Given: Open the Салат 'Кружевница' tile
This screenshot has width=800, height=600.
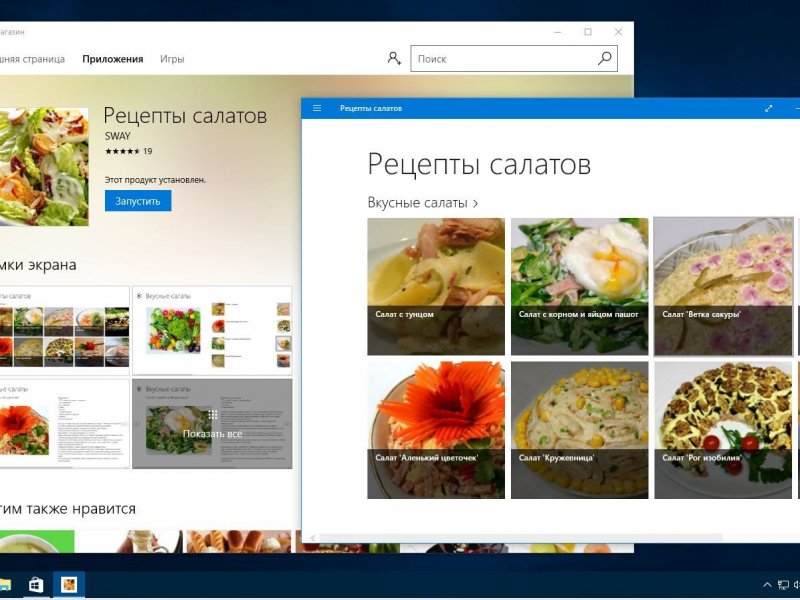Looking at the screenshot, I should click(580, 430).
